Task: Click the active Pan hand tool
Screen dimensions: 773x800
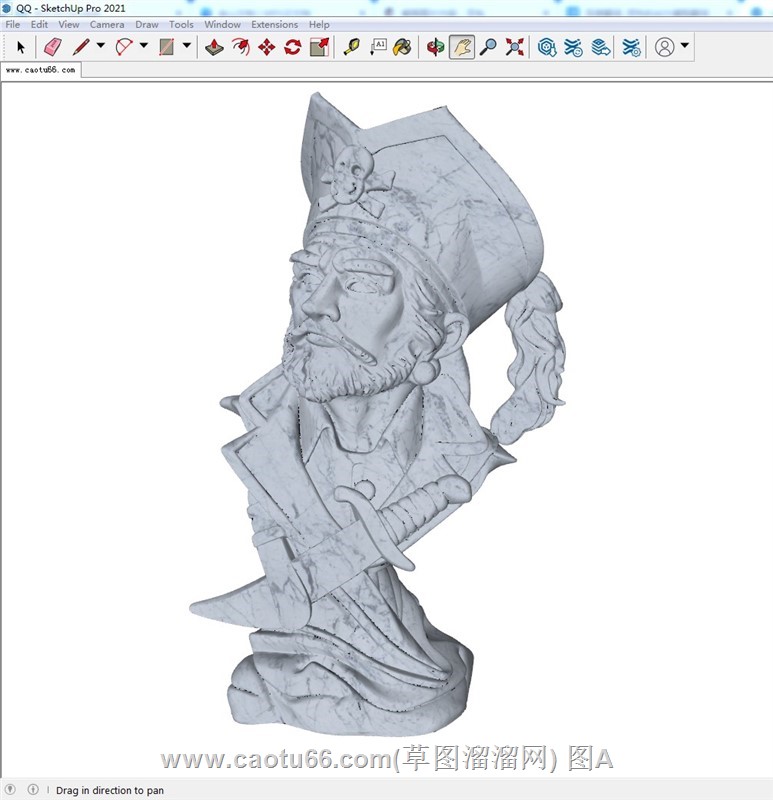Action: 462,47
